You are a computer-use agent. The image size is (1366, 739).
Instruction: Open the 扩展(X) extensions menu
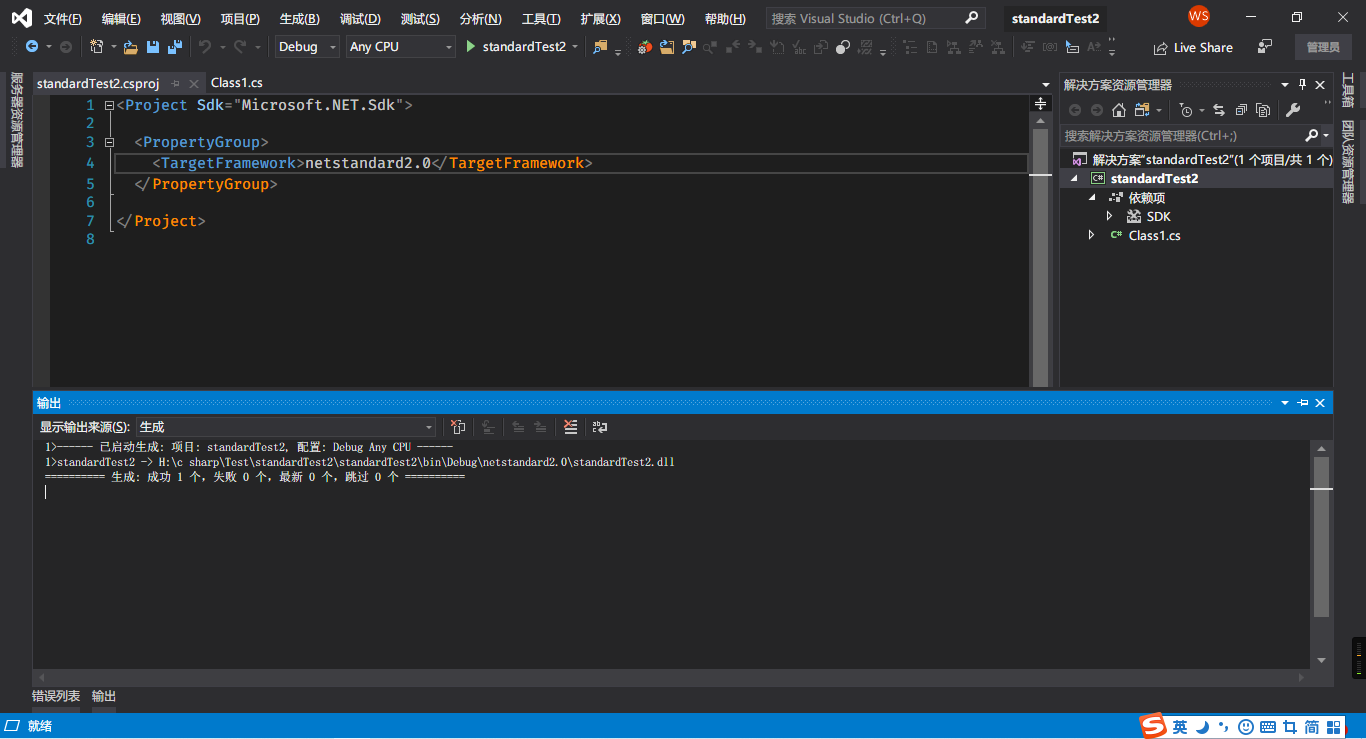(600, 19)
